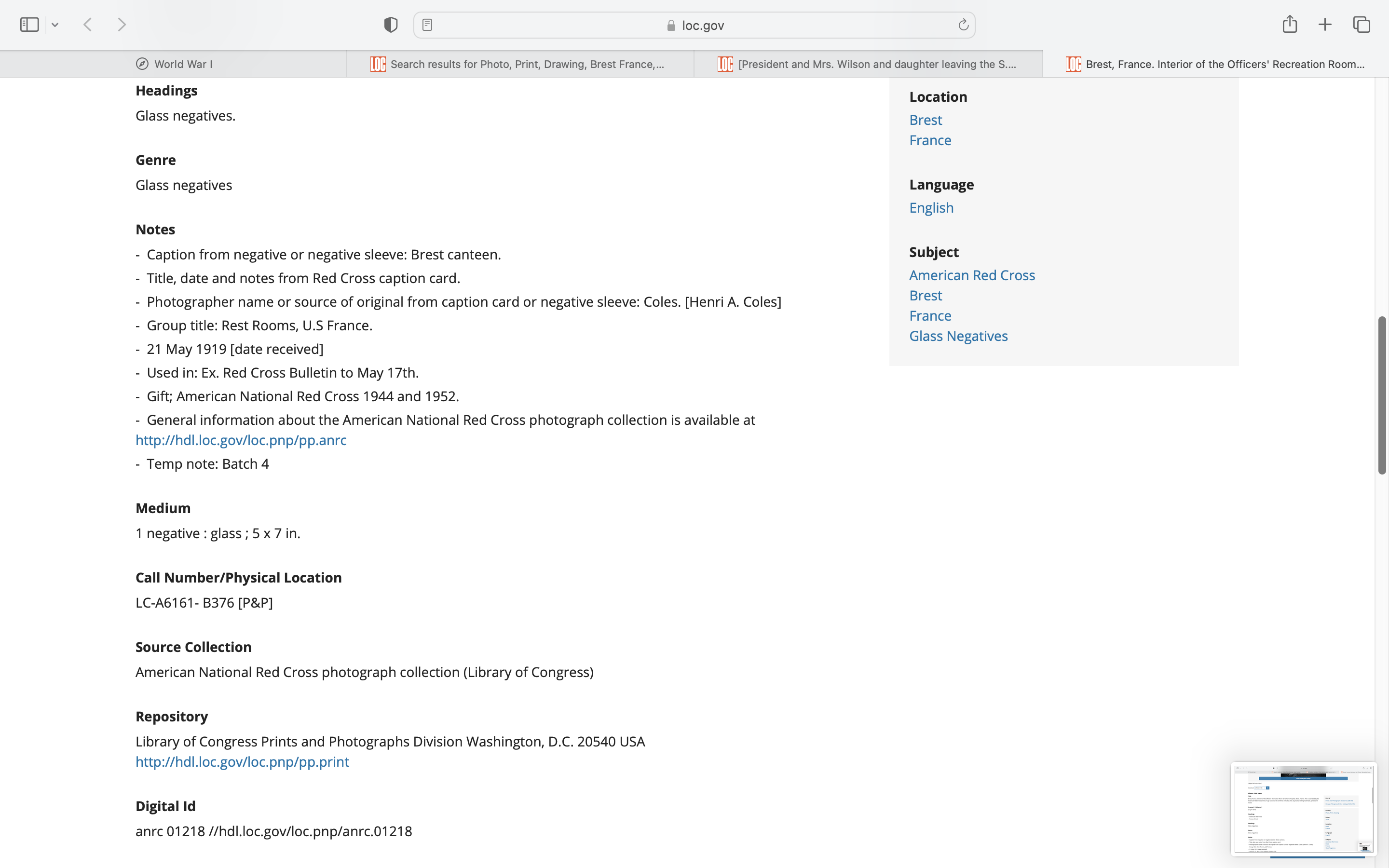
Task: Open sidebar options dropdown chevron
Action: tap(55, 25)
